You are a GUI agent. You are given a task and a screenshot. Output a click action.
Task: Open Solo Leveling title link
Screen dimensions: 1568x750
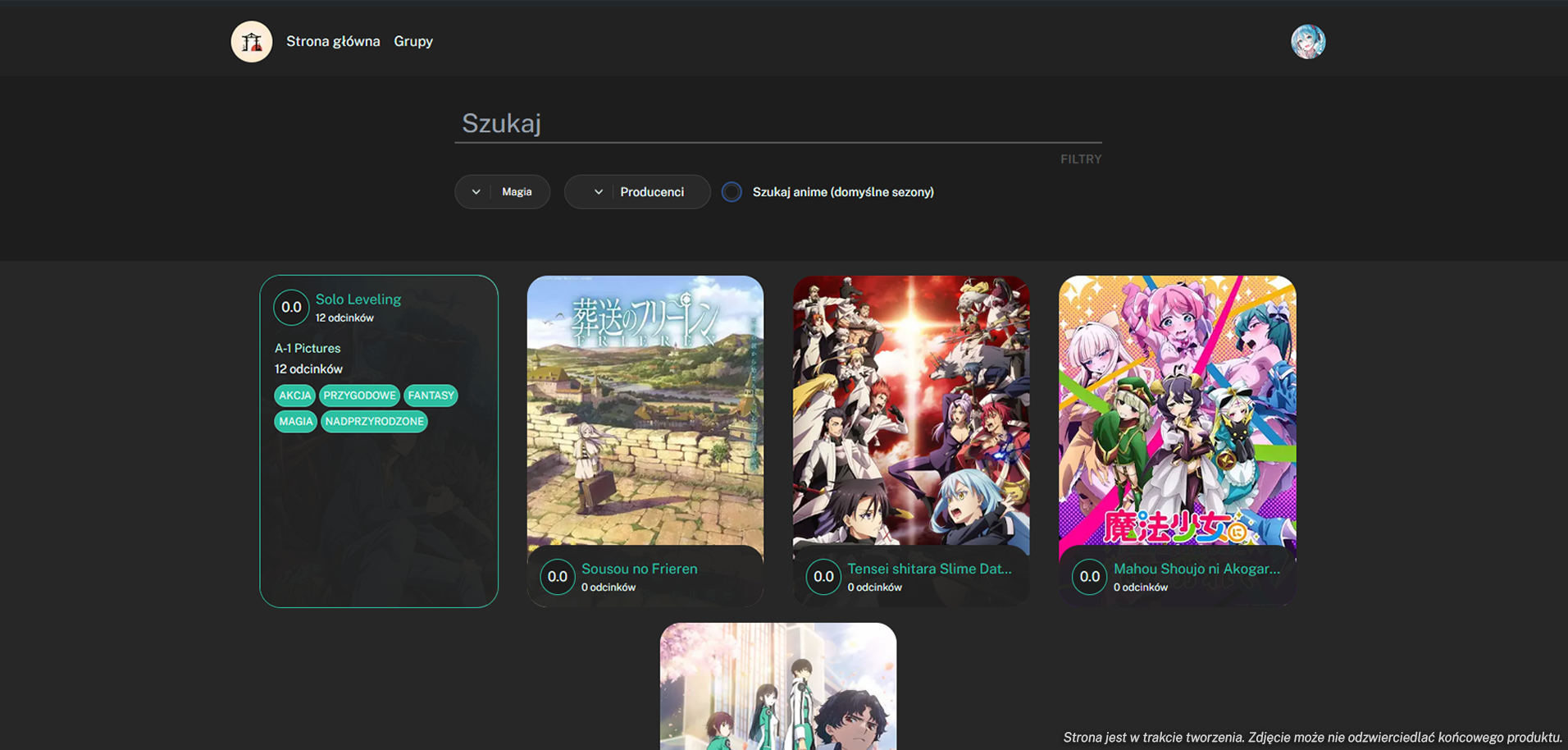[x=358, y=300]
